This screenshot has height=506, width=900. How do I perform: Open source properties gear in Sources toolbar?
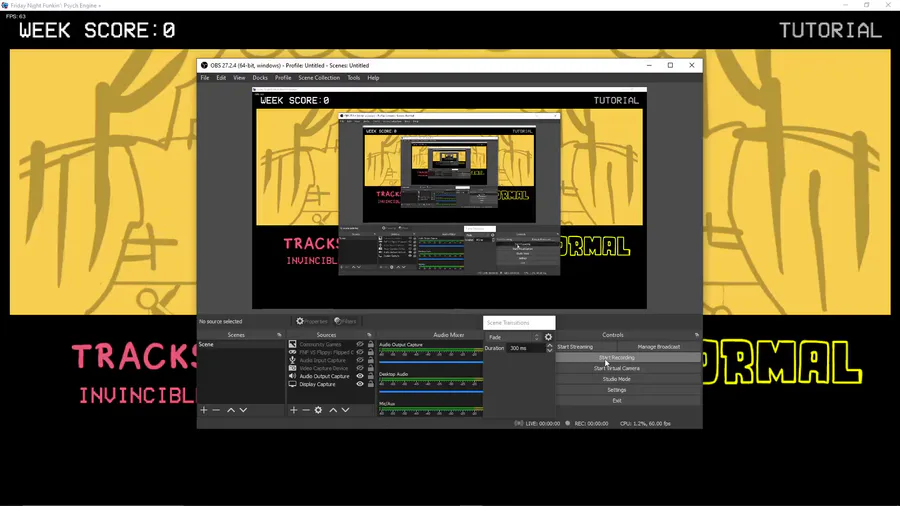[319, 410]
